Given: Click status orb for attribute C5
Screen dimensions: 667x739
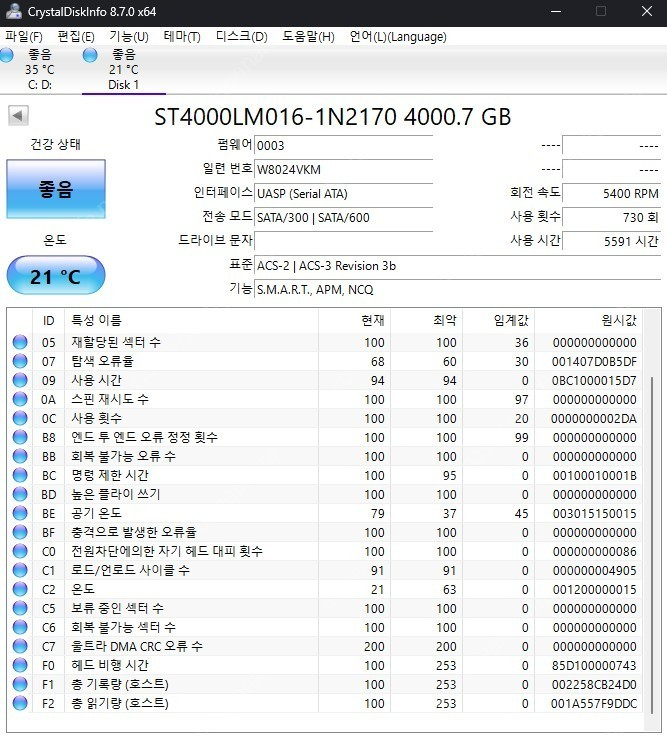Looking at the screenshot, I should [20, 608].
